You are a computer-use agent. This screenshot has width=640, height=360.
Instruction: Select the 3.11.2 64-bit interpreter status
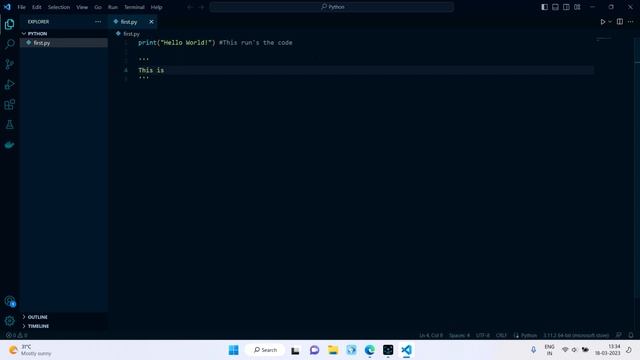tap(576, 335)
